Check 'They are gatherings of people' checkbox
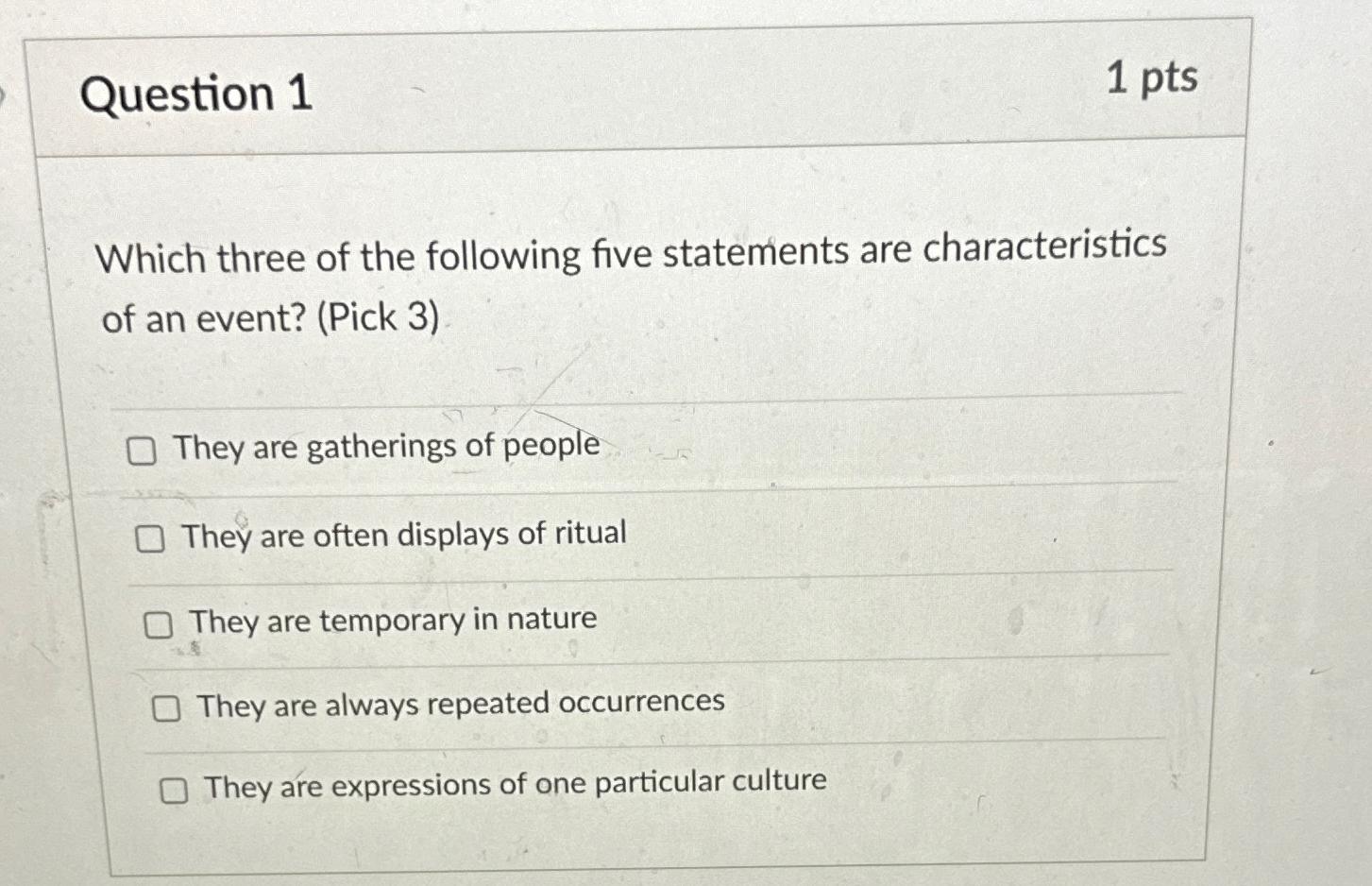Image resolution: width=1372 pixels, height=886 pixels. (x=142, y=452)
